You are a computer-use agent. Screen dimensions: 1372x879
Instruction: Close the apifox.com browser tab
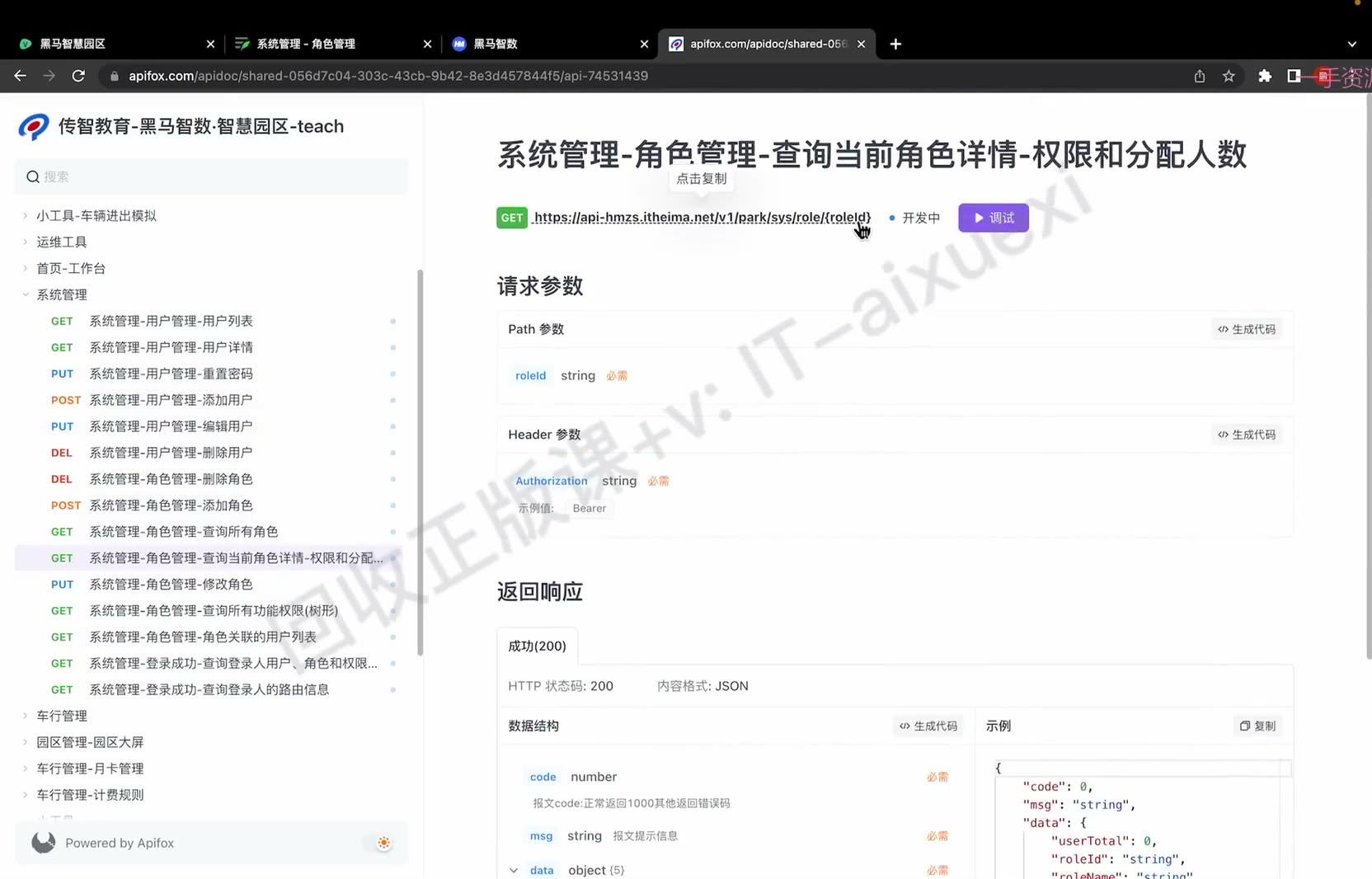pos(861,44)
